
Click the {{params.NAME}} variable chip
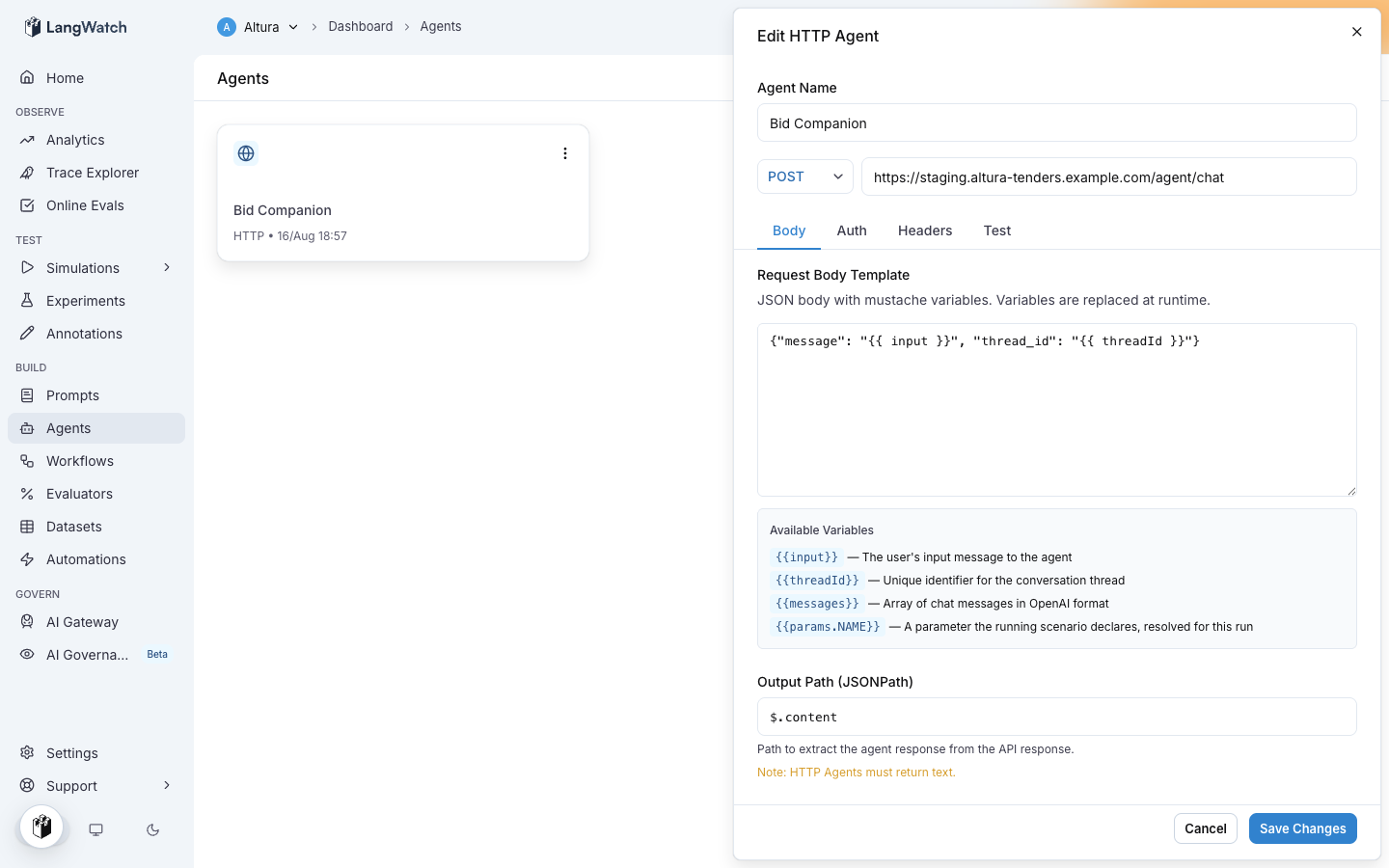pyautogui.click(x=828, y=626)
